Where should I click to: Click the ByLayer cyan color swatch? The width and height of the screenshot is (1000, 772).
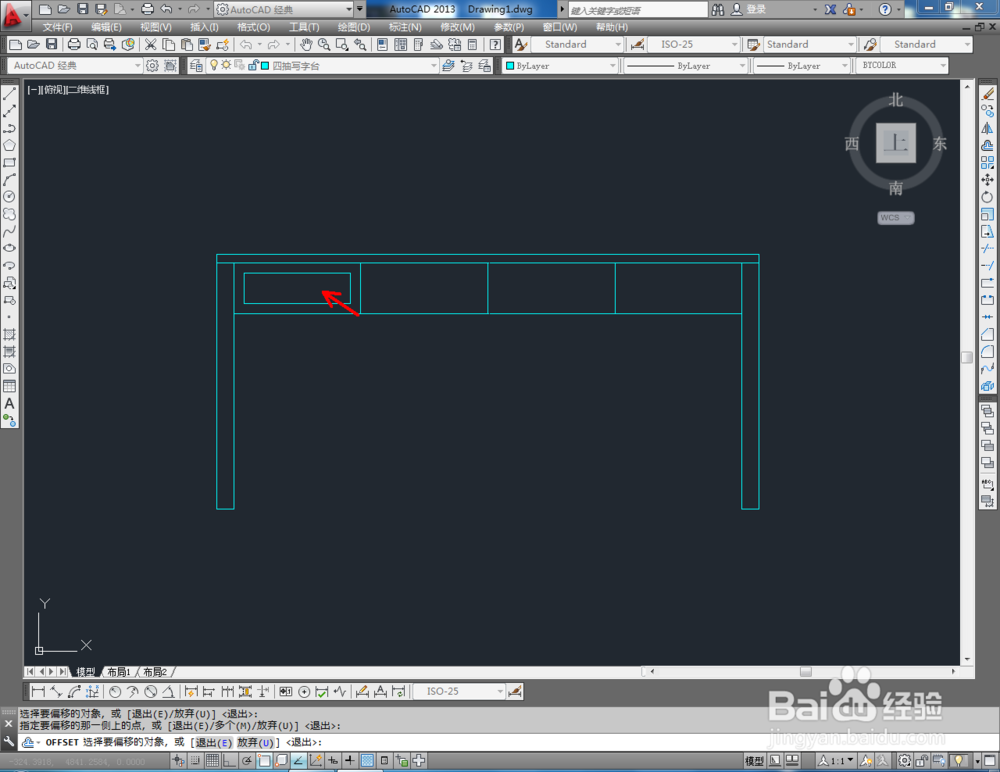point(510,65)
